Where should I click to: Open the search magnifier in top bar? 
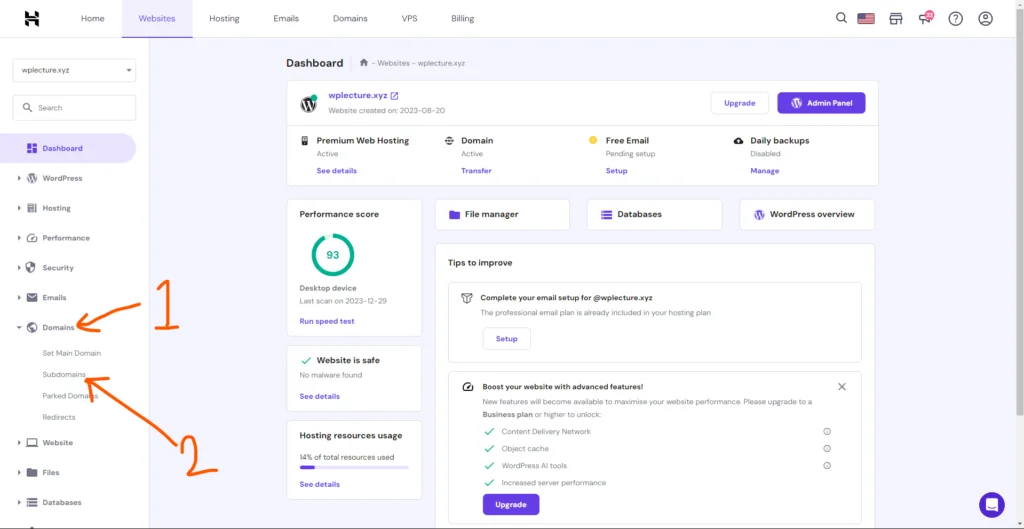[841, 18]
